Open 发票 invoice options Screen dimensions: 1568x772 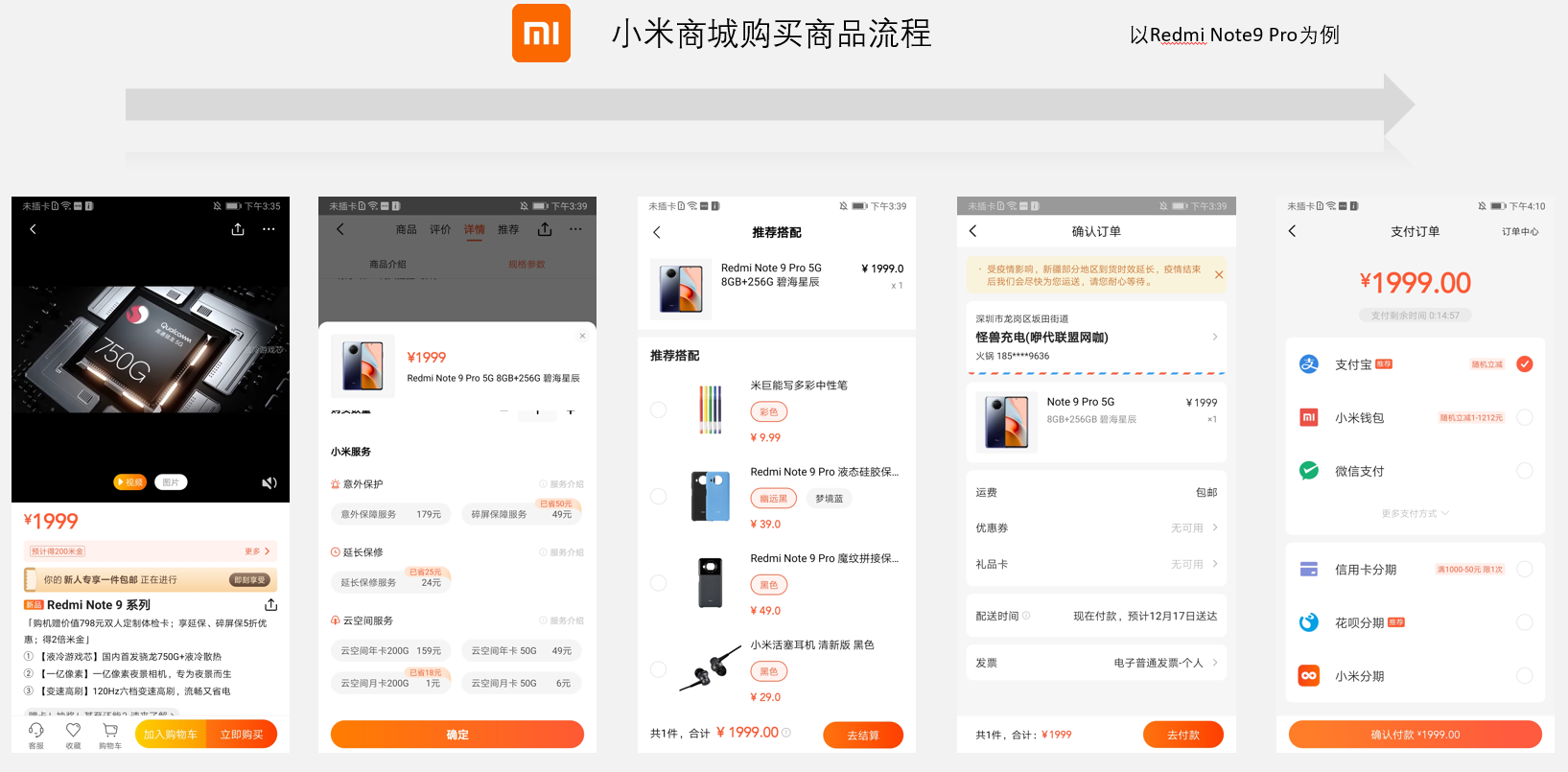click(1096, 663)
